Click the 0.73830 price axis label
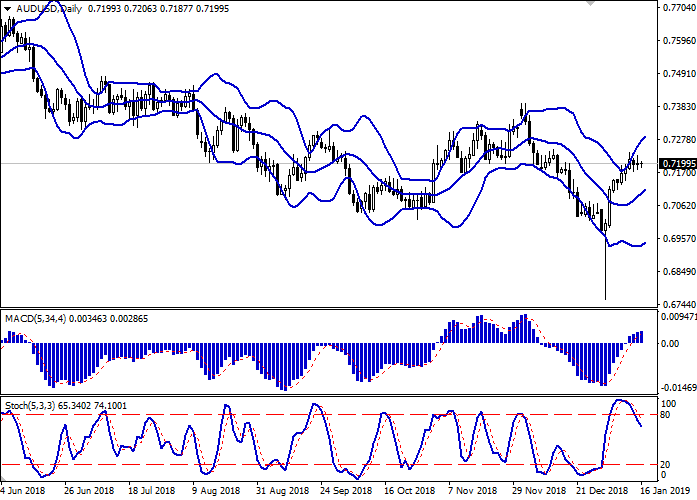This screenshot has height=500, width=697. (679, 107)
